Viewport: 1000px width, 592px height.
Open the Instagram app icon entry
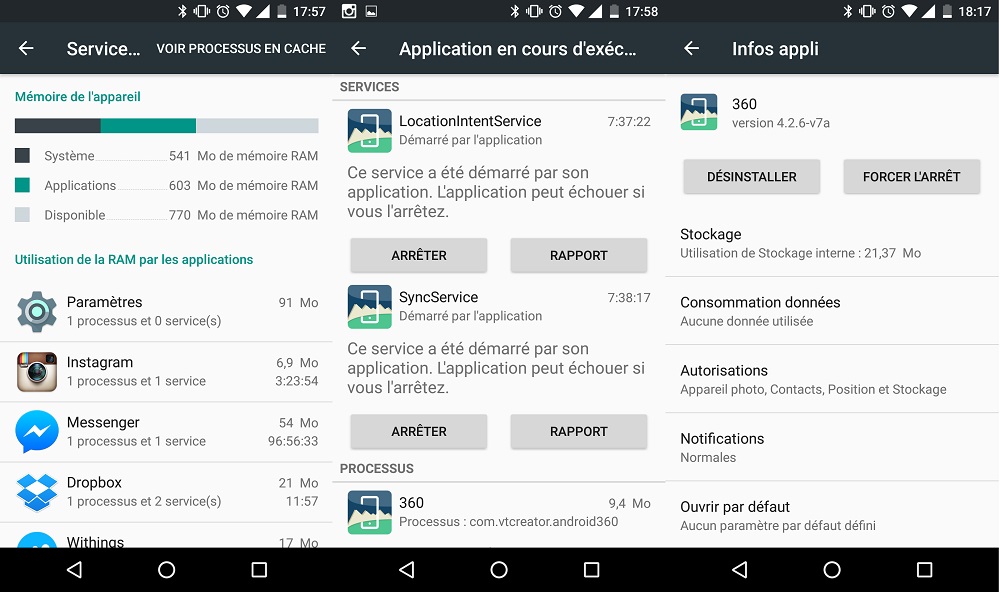(x=37, y=372)
